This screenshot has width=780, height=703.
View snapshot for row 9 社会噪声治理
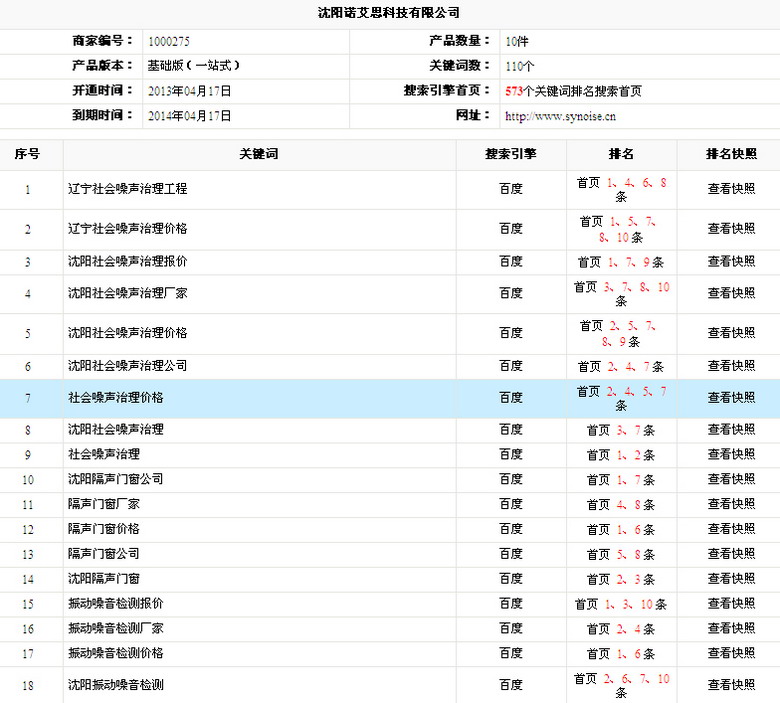[x=731, y=454]
